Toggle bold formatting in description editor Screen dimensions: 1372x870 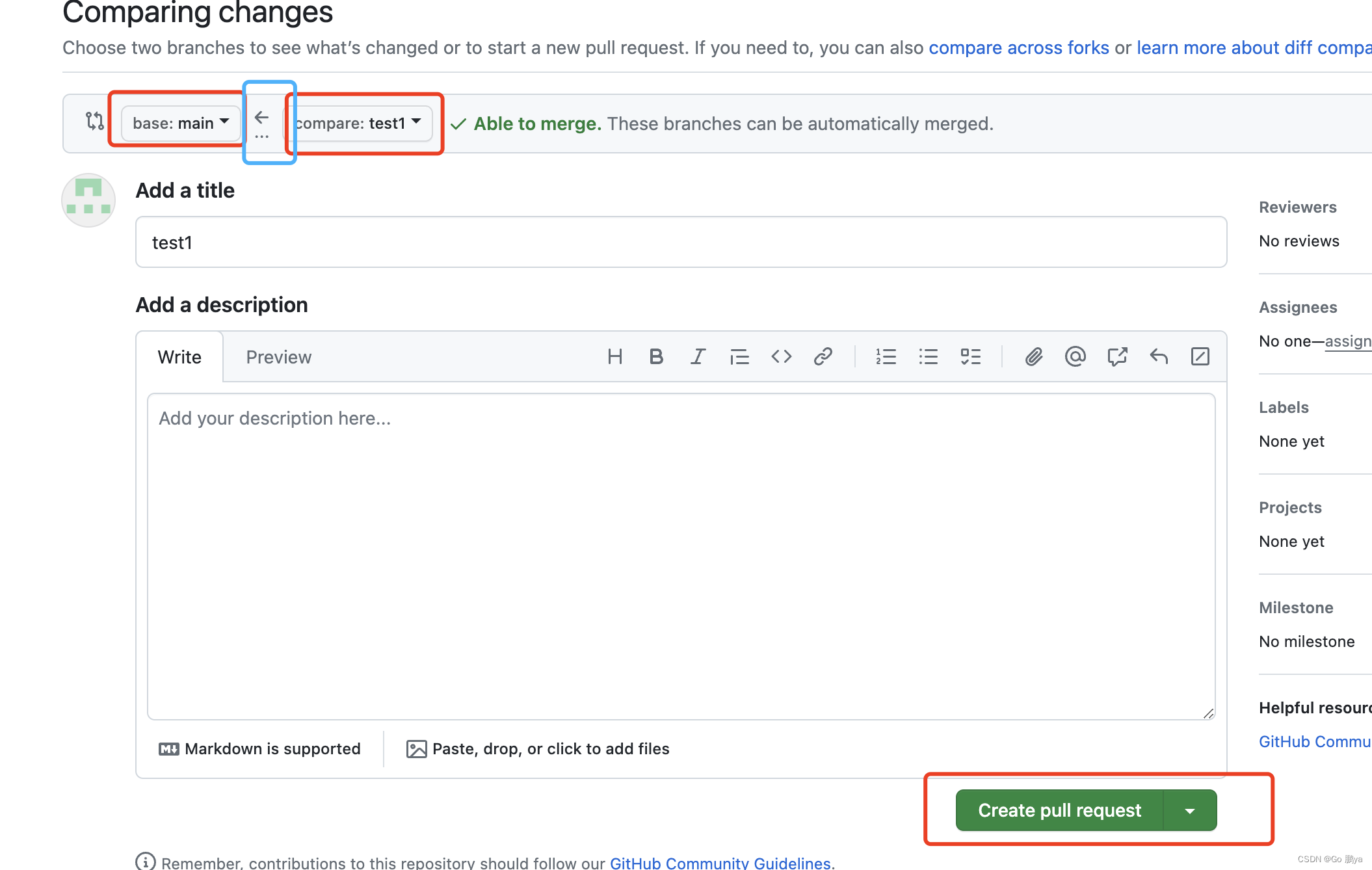(656, 356)
